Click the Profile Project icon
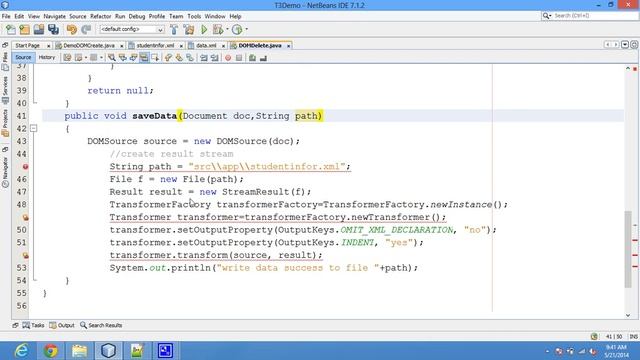The width and height of the screenshot is (640, 360). [237, 29]
